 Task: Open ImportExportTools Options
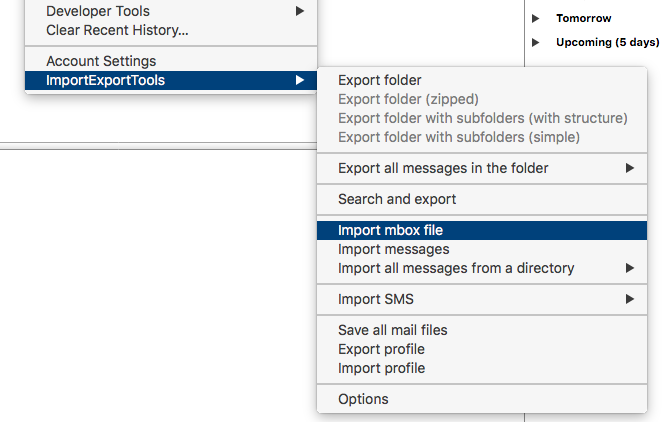pos(363,399)
